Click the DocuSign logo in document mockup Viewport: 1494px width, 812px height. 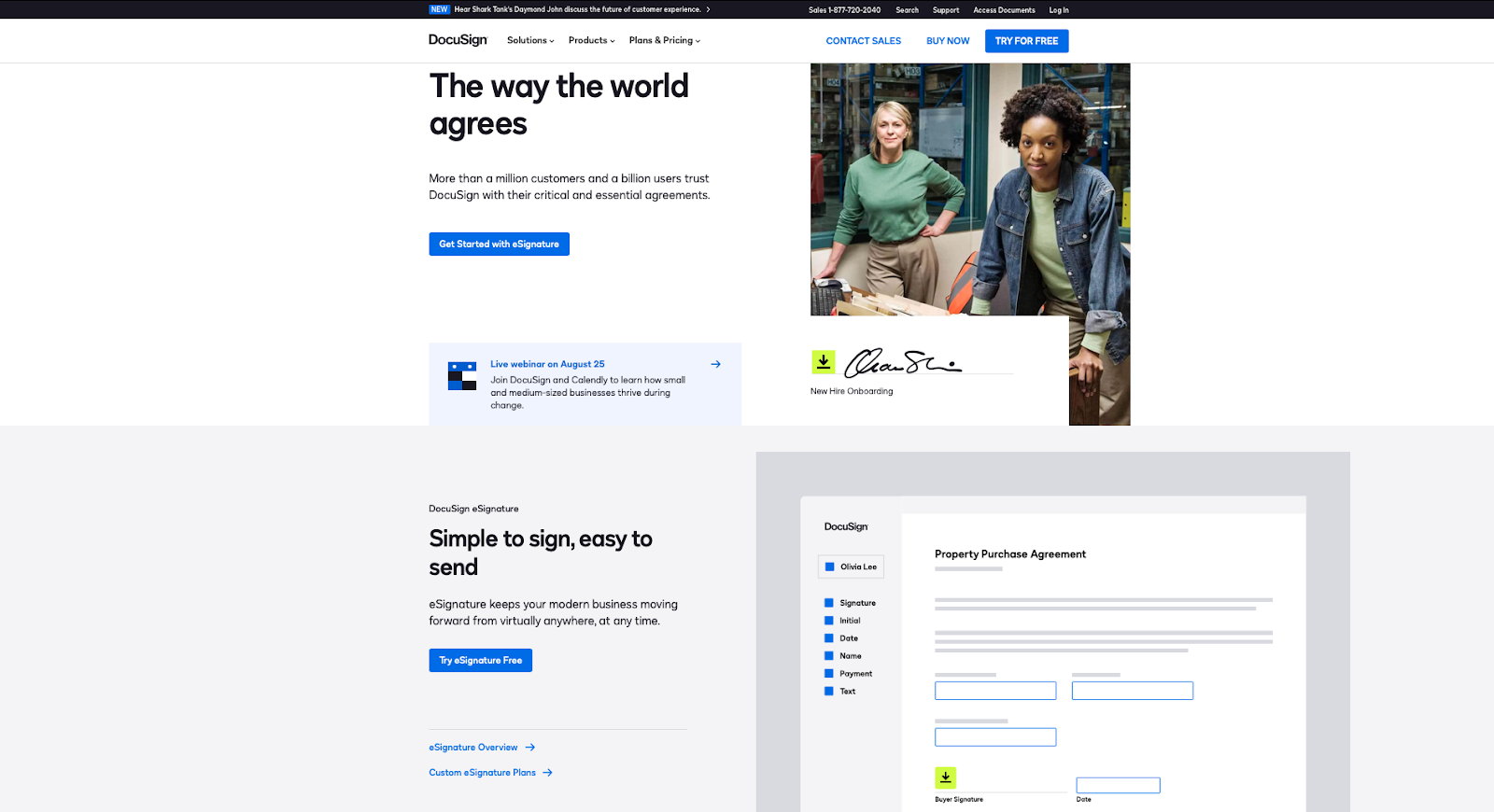[x=846, y=526]
